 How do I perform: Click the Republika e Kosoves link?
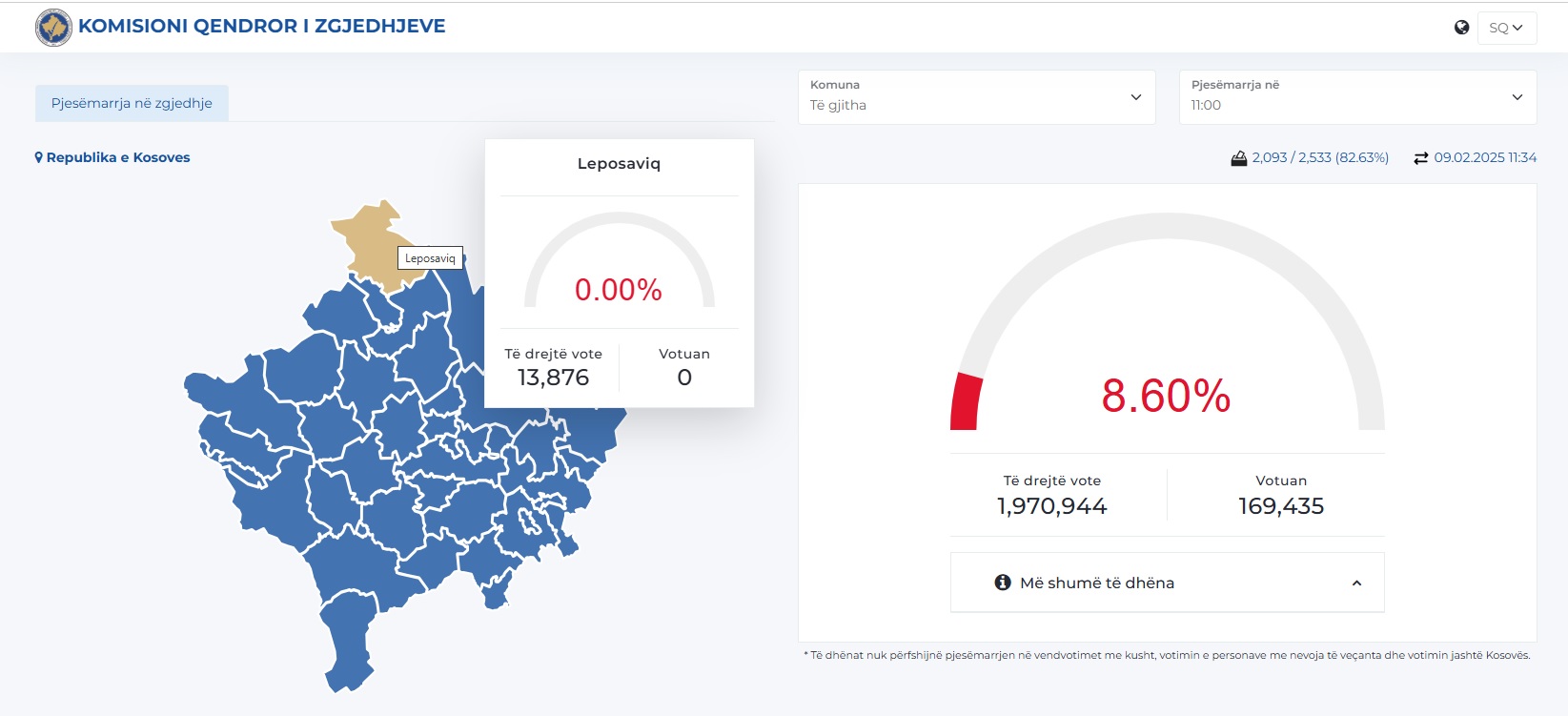click(118, 157)
